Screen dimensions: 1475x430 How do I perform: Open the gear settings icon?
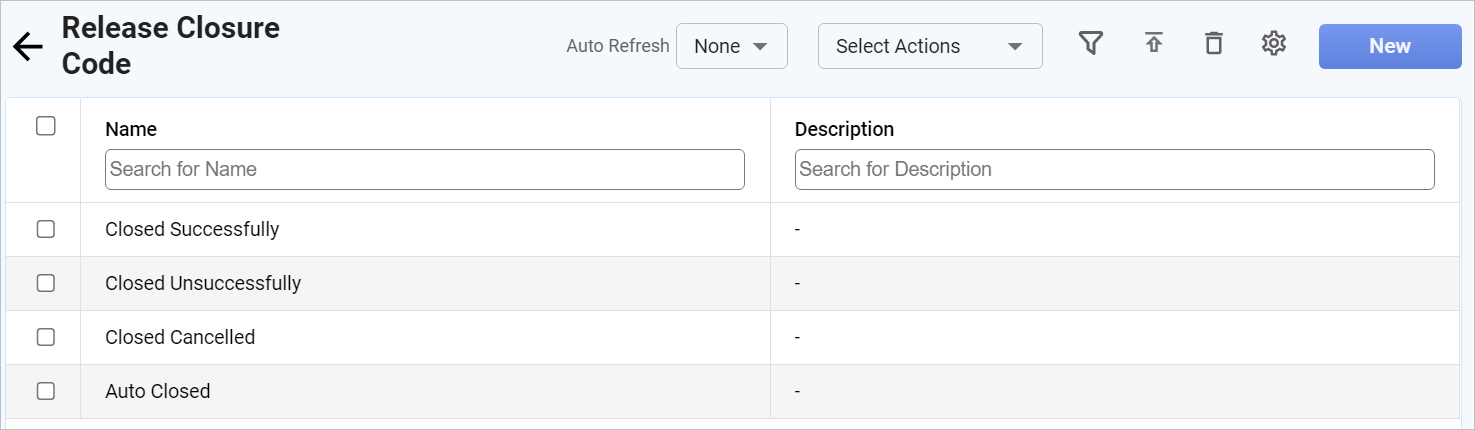[x=1273, y=44]
